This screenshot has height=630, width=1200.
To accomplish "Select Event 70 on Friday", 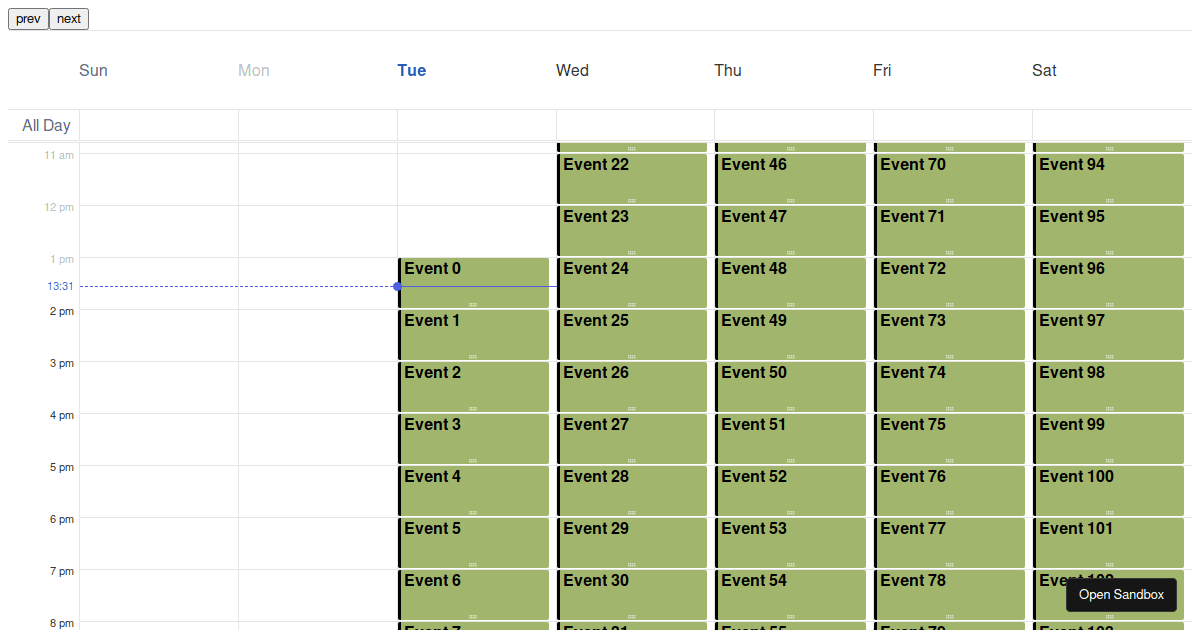I will [x=949, y=178].
